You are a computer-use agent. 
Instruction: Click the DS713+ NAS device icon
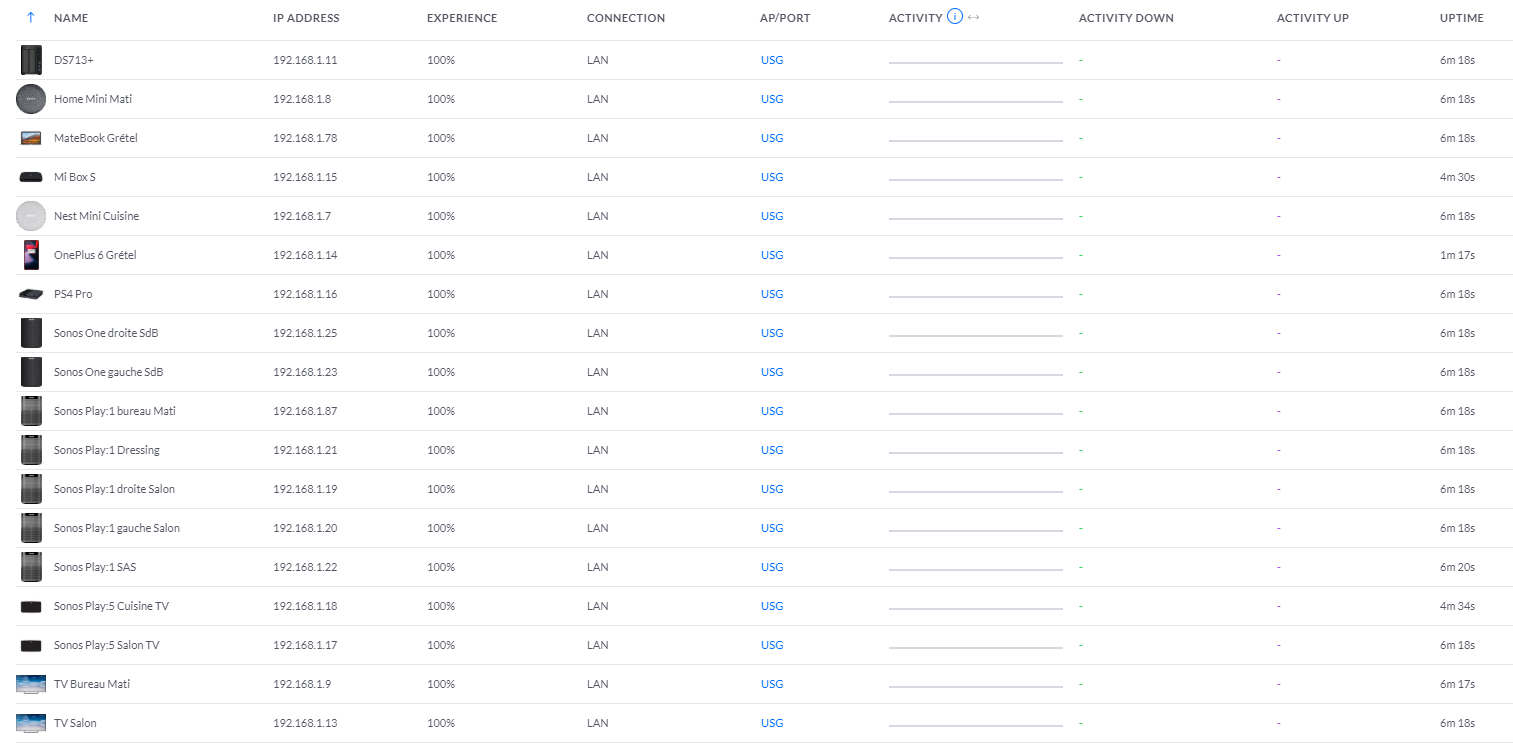point(31,60)
